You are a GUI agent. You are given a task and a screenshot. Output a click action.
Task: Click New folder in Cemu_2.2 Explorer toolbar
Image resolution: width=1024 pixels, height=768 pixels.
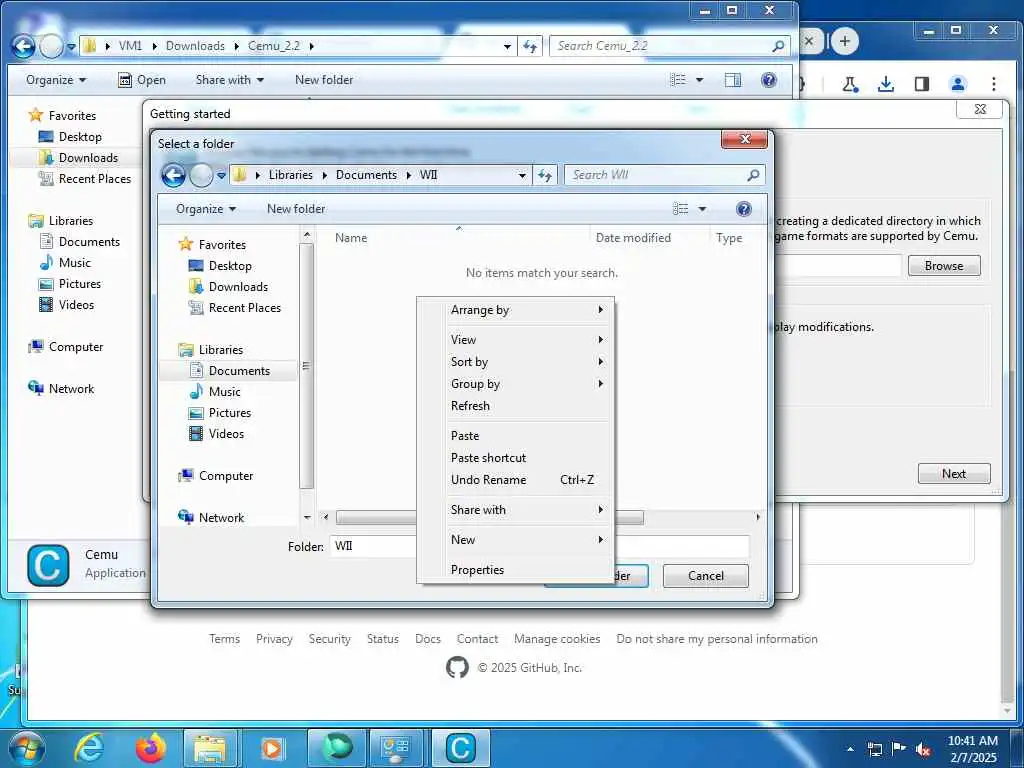coord(323,80)
